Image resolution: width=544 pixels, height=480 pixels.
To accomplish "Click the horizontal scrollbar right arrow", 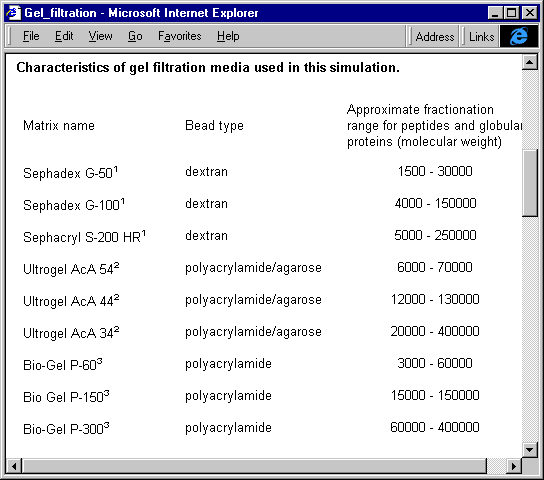I will tap(514, 466).
